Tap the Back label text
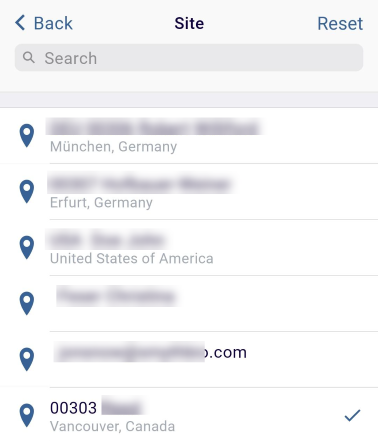 [53, 23]
